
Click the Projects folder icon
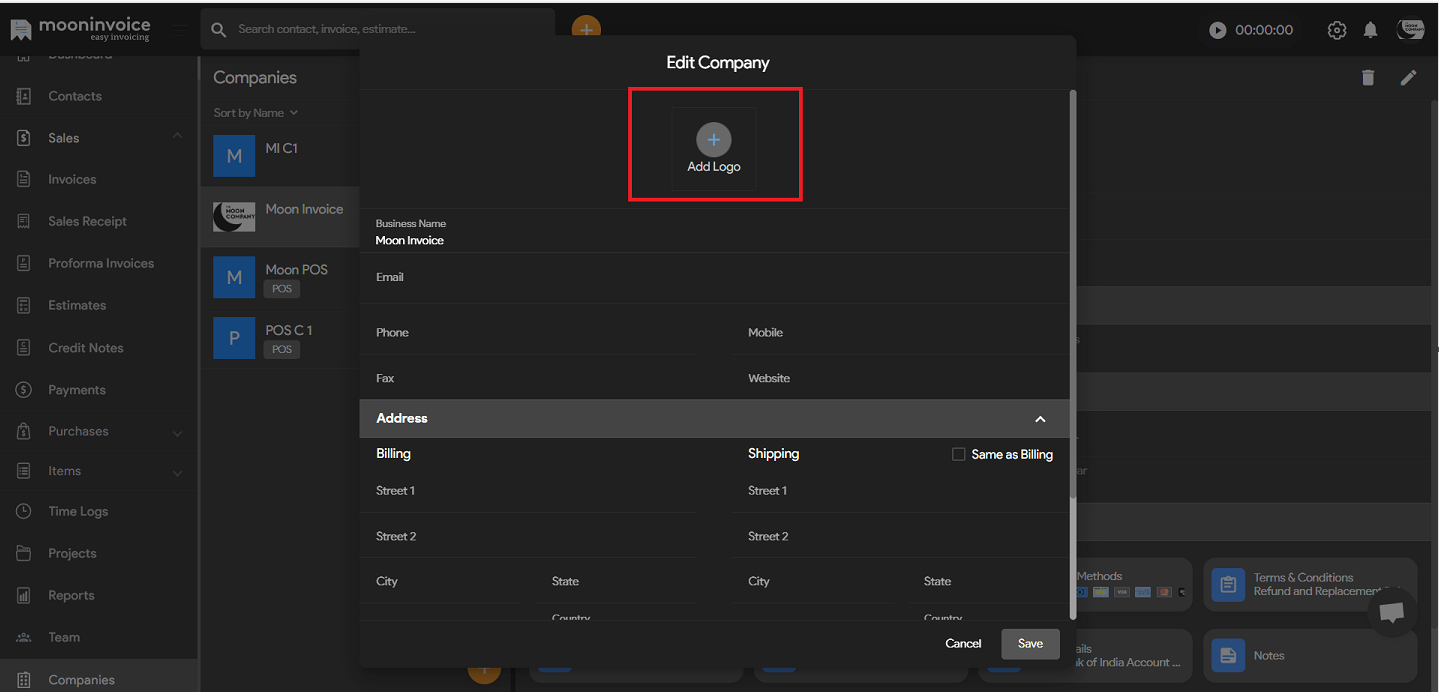24,553
